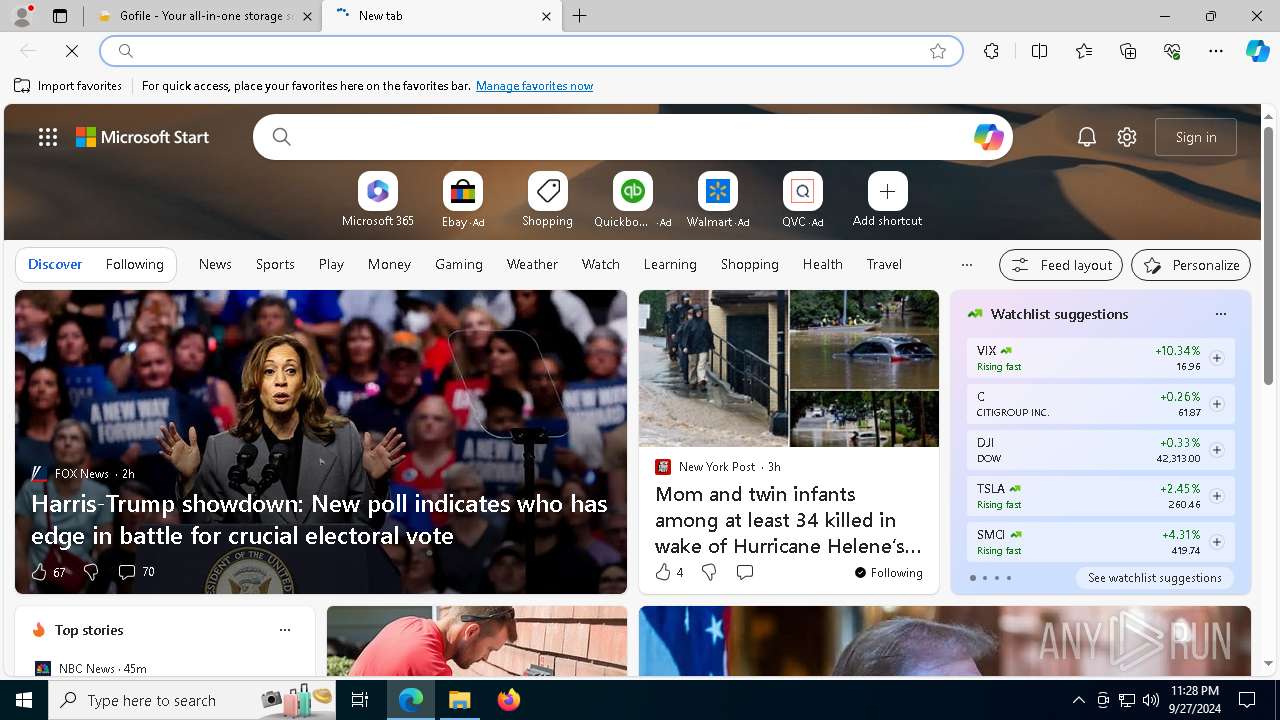Open File Explorer from taskbar
Viewport: 1280px width, 720px height.
(x=460, y=700)
